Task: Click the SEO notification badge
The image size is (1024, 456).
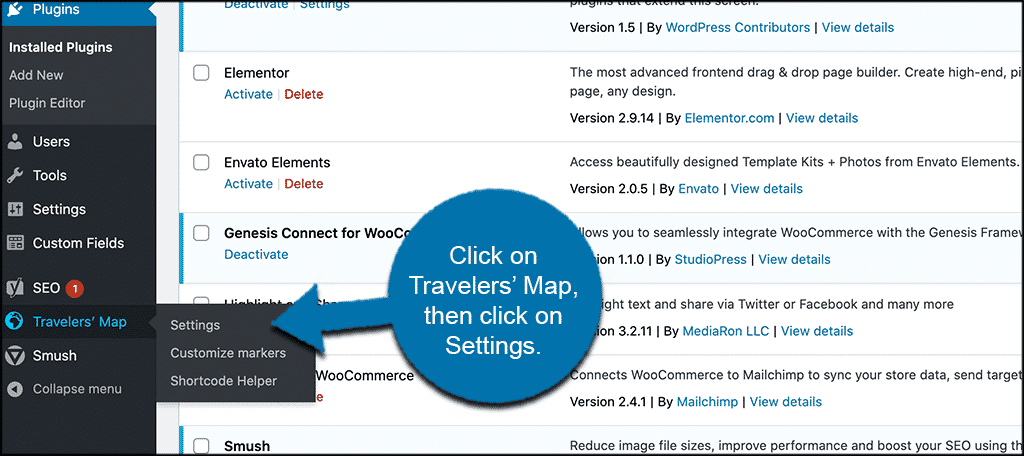Action: (x=74, y=288)
